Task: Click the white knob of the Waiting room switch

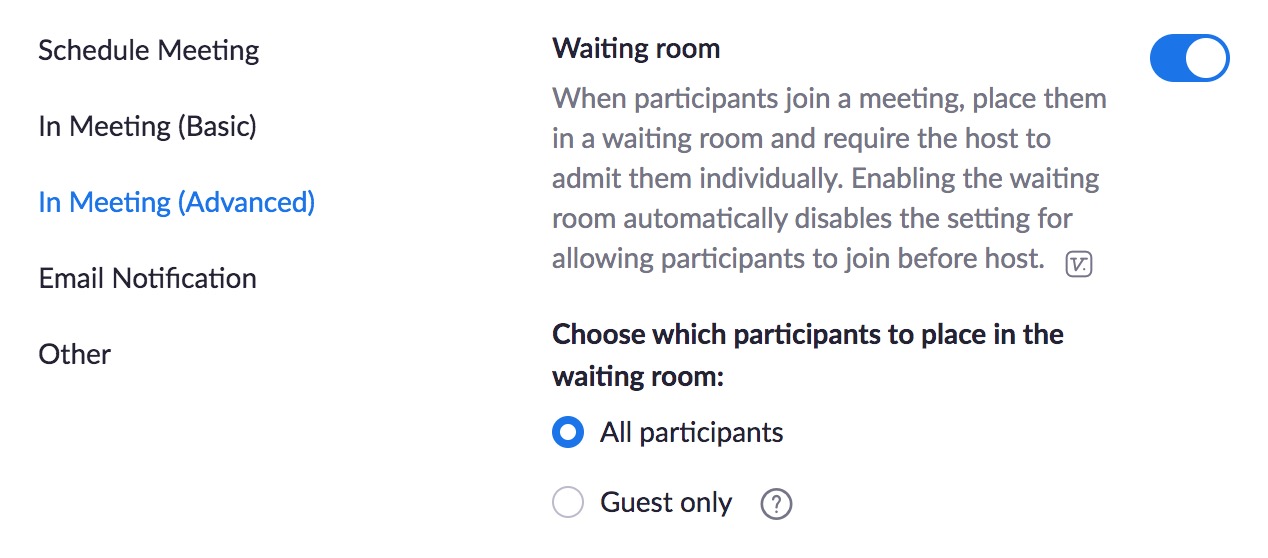Action: [x=1207, y=59]
